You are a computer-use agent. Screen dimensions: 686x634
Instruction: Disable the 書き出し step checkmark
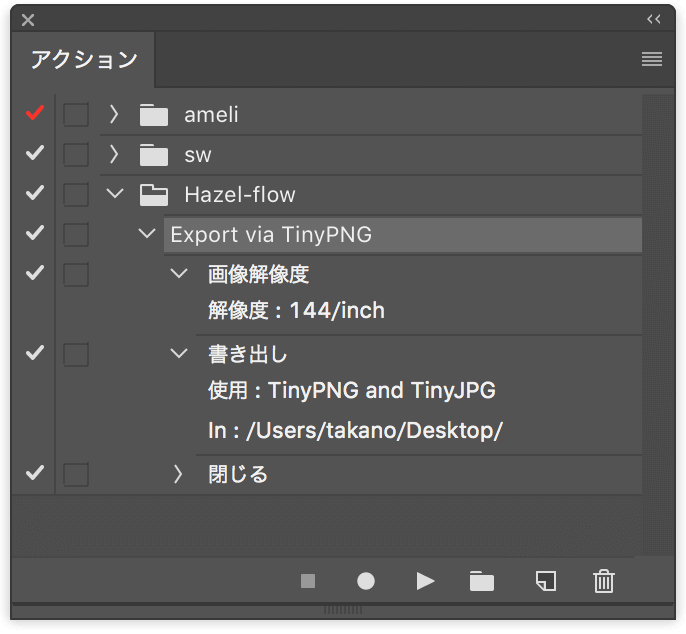[x=35, y=353]
